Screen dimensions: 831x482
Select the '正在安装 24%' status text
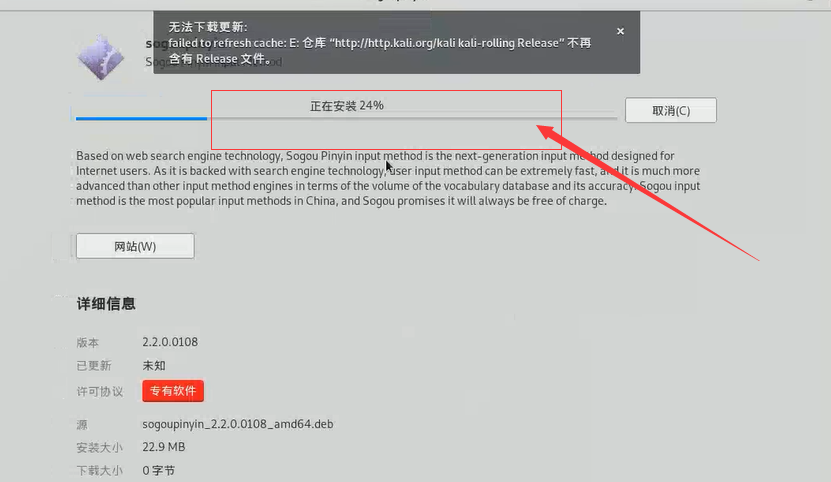tap(347, 106)
